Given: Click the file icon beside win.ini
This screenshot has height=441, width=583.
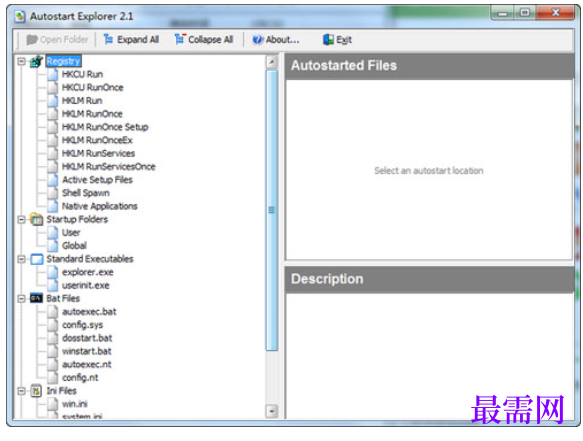Looking at the screenshot, I should click(53, 404).
